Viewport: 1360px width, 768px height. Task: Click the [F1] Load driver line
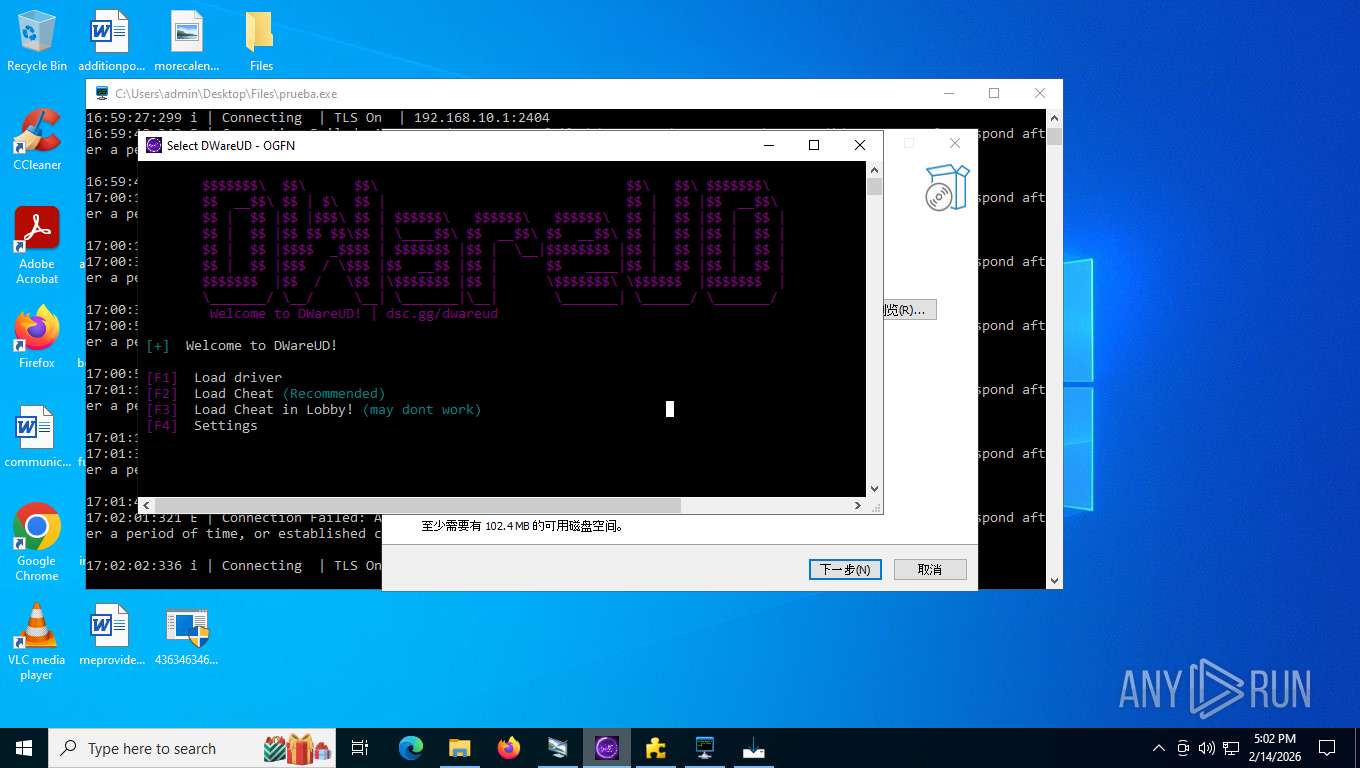214,377
